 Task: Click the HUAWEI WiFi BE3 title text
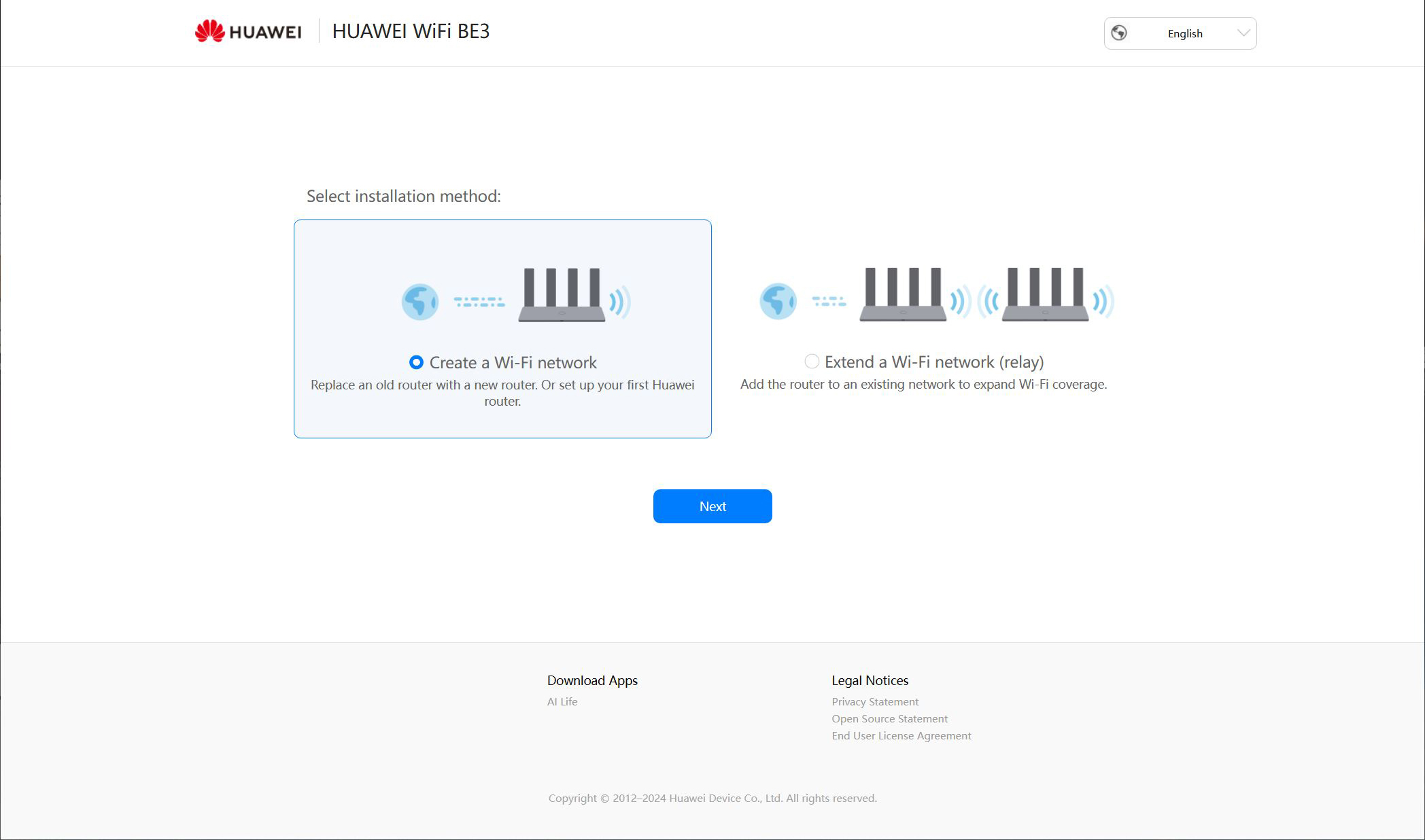[x=411, y=31]
